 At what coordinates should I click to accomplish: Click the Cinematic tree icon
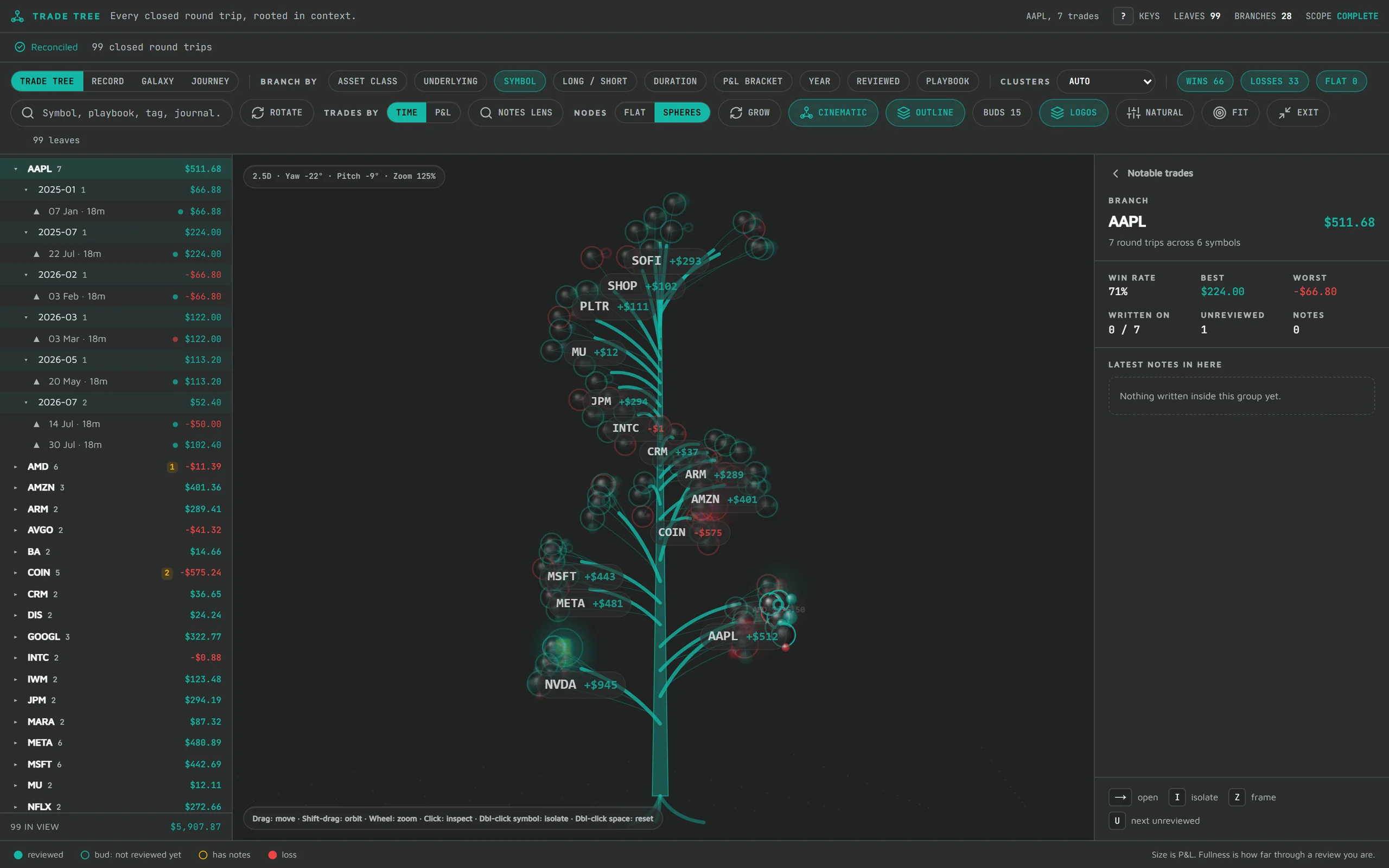pyautogui.click(x=806, y=112)
